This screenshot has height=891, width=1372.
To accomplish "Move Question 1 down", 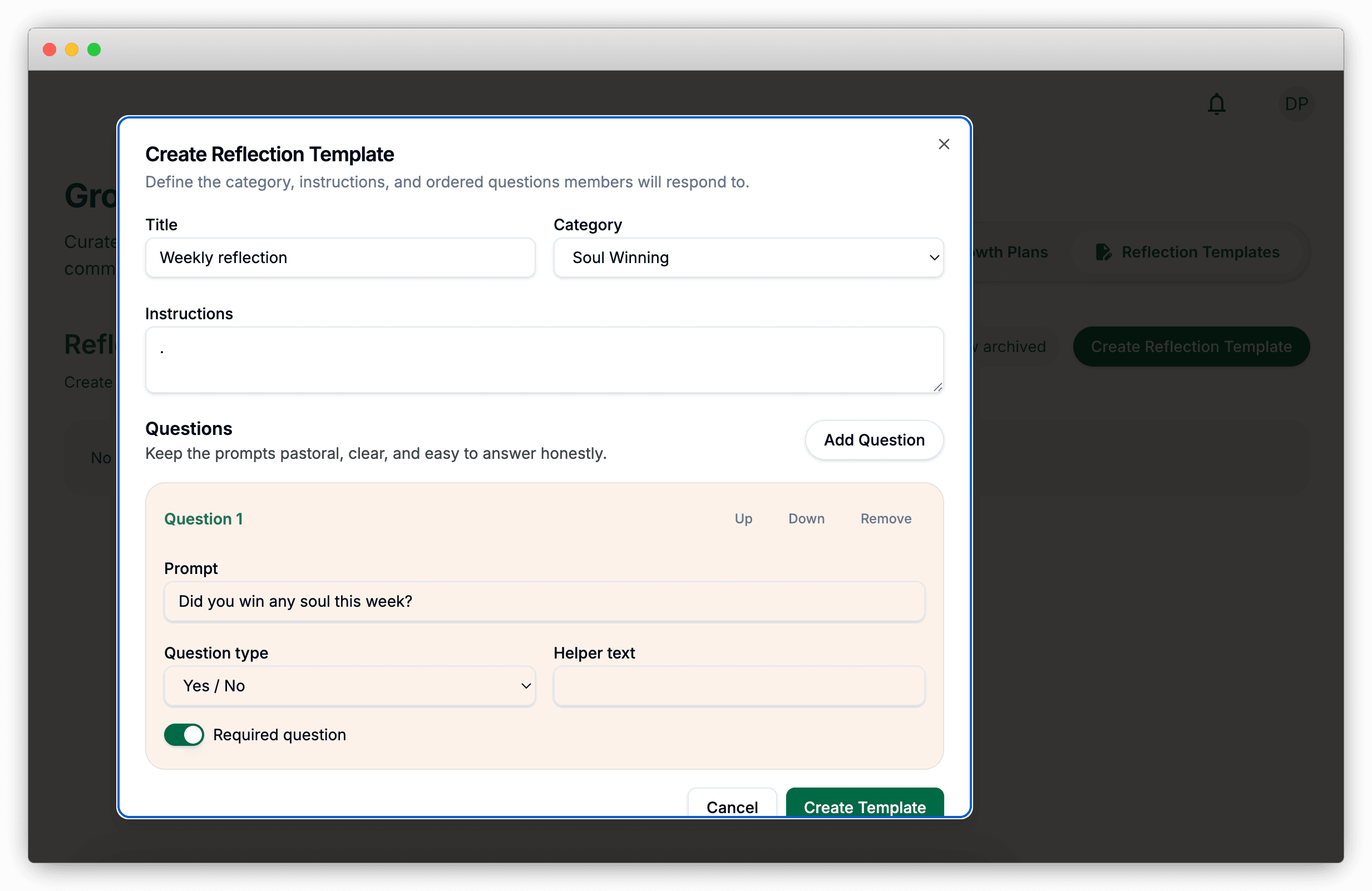I will tap(807, 519).
